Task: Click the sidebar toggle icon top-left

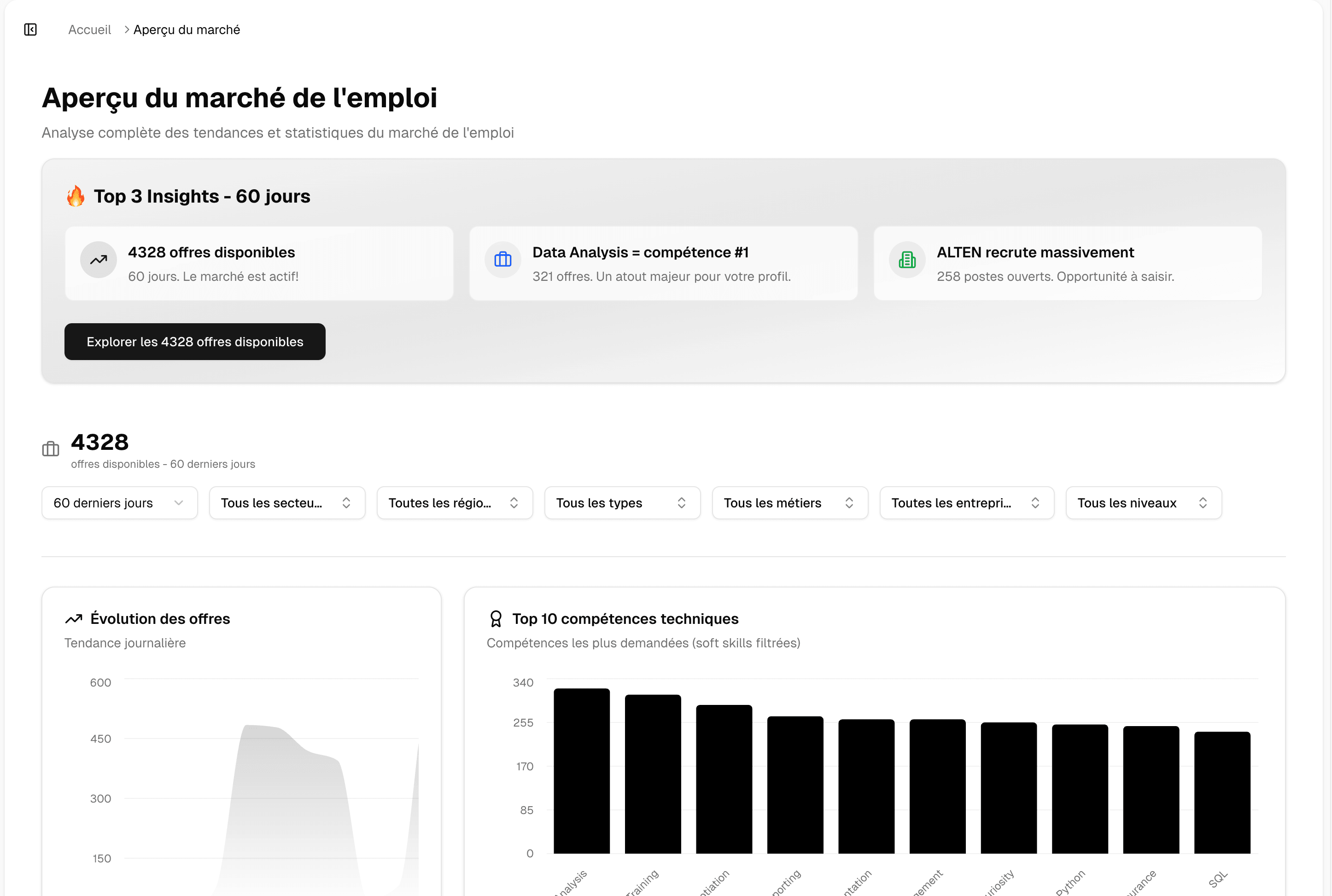Action: tap(30, 29)
